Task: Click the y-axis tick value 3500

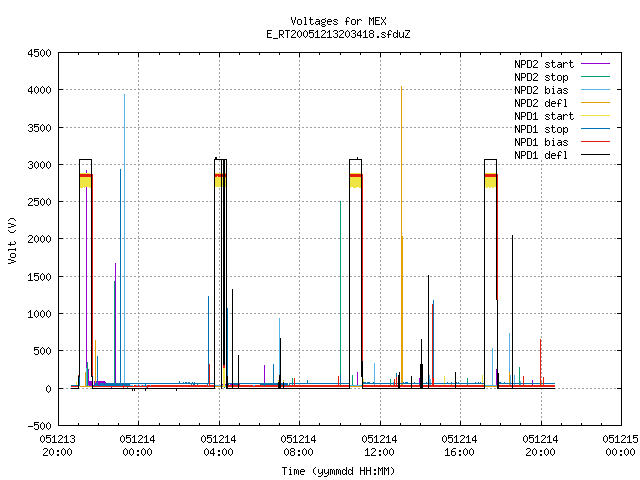Action: tap(39, 128)
